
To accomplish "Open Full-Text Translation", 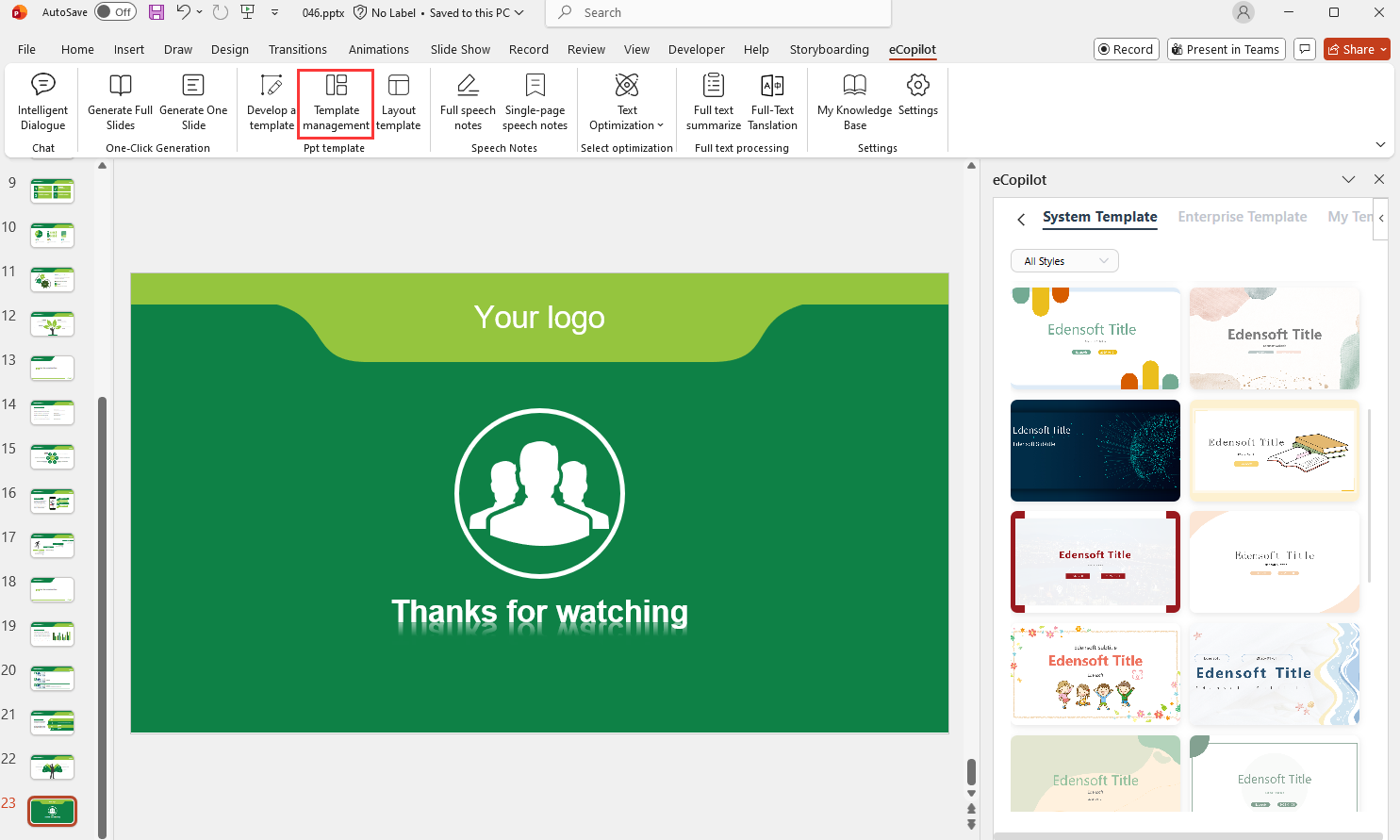I will pos(772,104).
